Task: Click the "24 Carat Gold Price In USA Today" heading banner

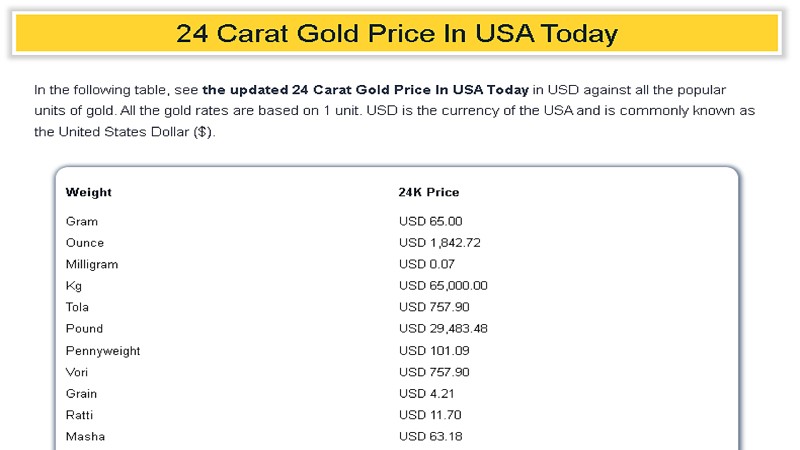Action: (397, 33)
